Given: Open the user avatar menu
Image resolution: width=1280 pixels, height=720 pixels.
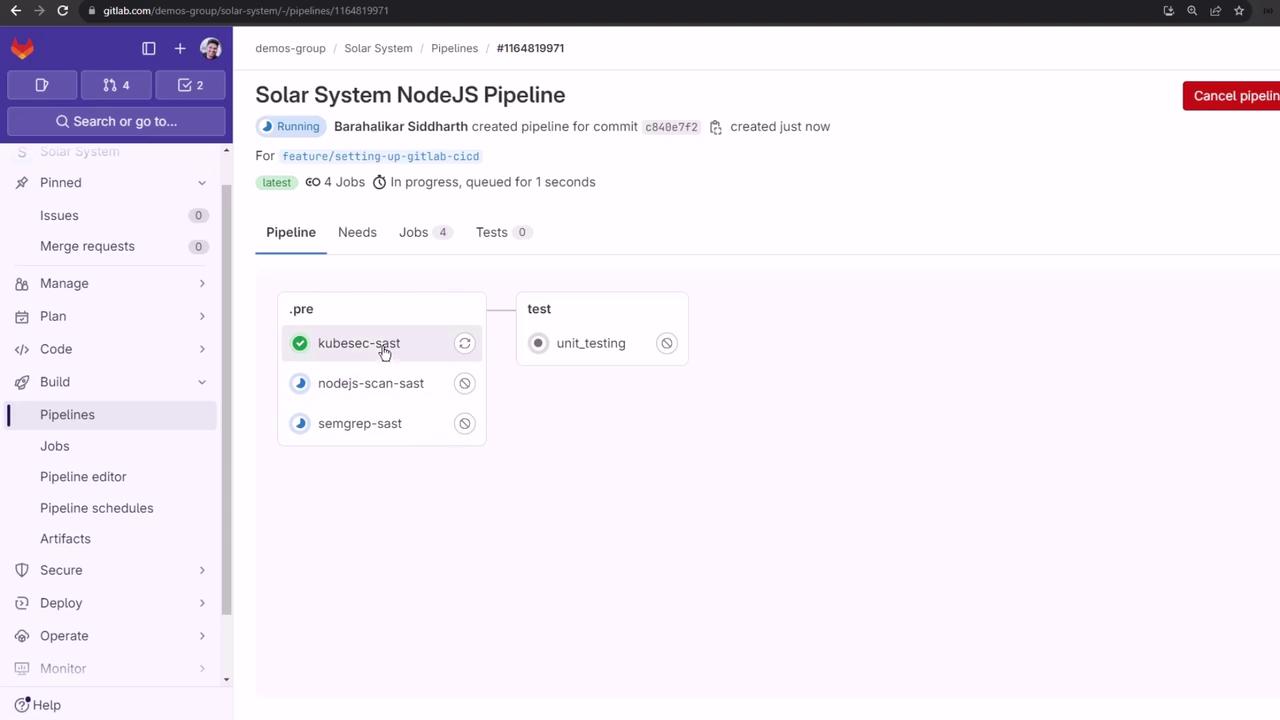Looking at the screenshot, I should click(210, 48).
